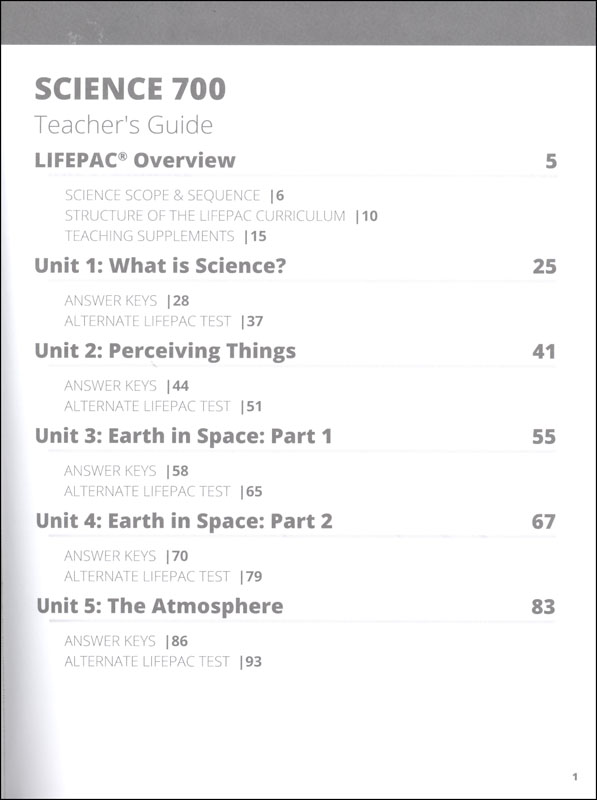Open Alternate LIFEPAC Test page 93
This screenshot has width=597, height=800.
click(163, 662)
